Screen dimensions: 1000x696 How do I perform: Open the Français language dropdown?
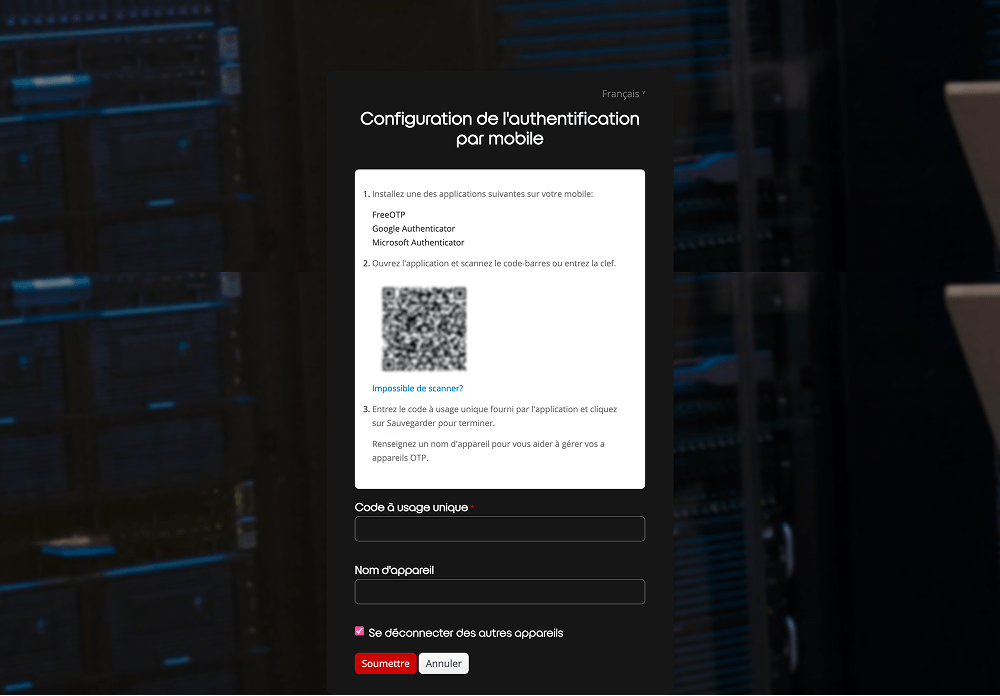click(620, 94)
